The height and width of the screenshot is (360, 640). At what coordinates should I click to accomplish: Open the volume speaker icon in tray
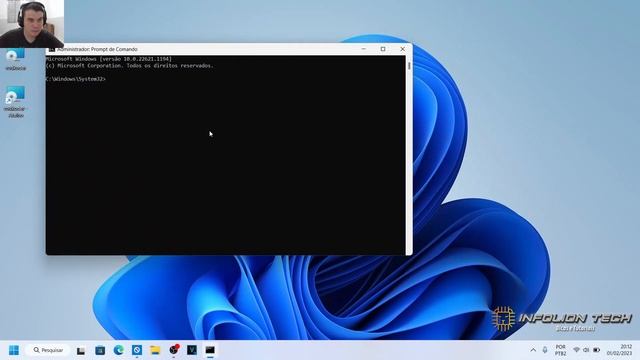point(586,350)
